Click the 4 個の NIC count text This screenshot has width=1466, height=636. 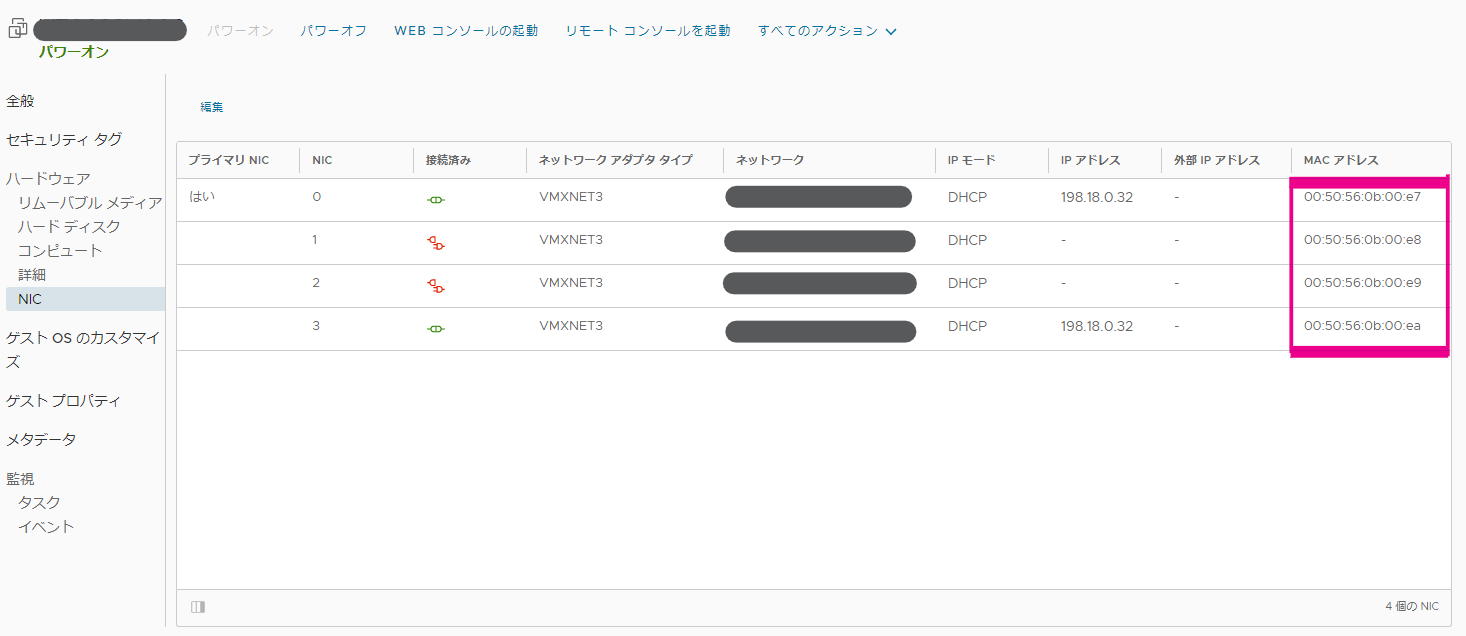coord(1412,607)
